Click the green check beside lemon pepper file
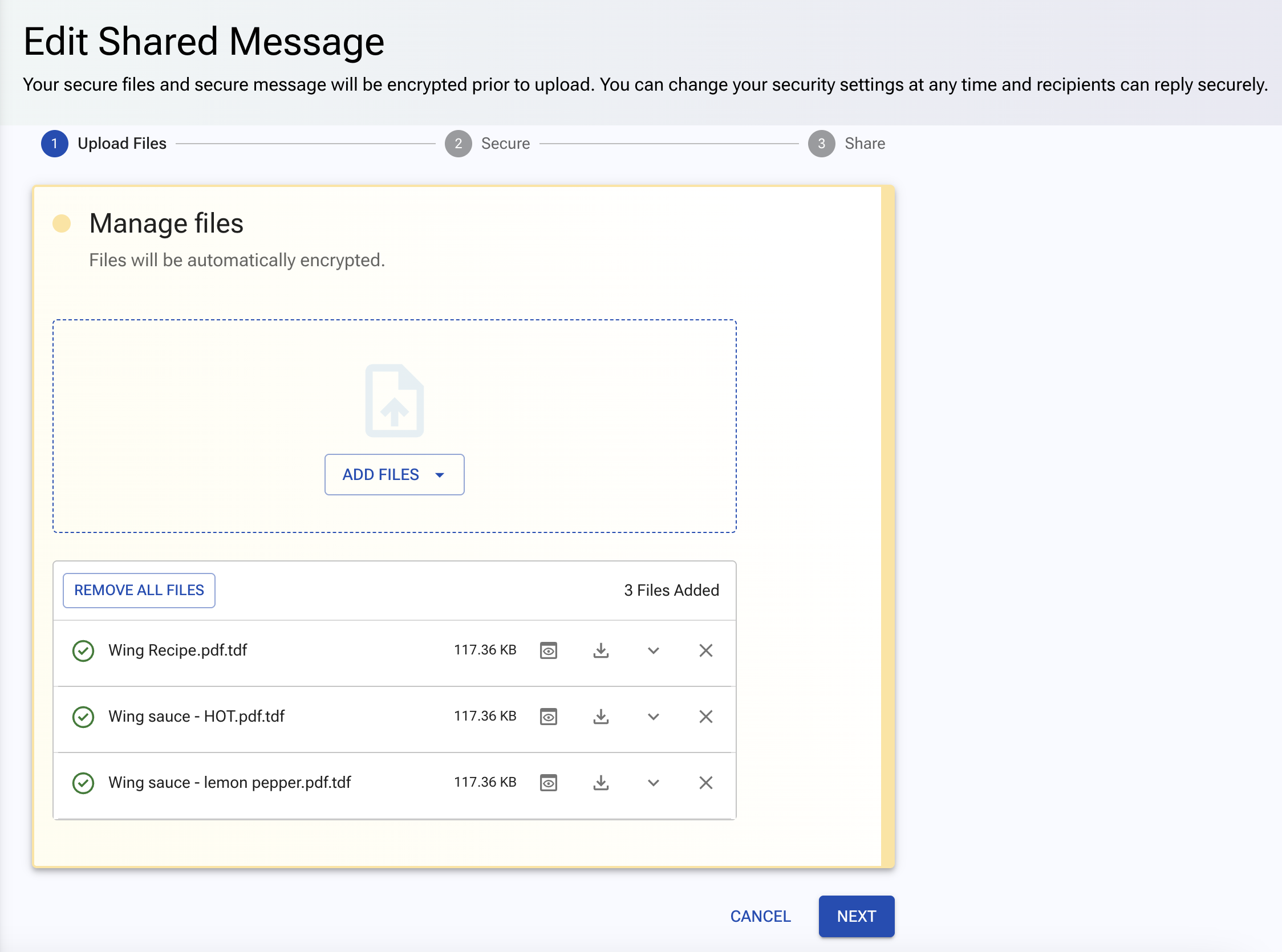 (x=83, y=783)
